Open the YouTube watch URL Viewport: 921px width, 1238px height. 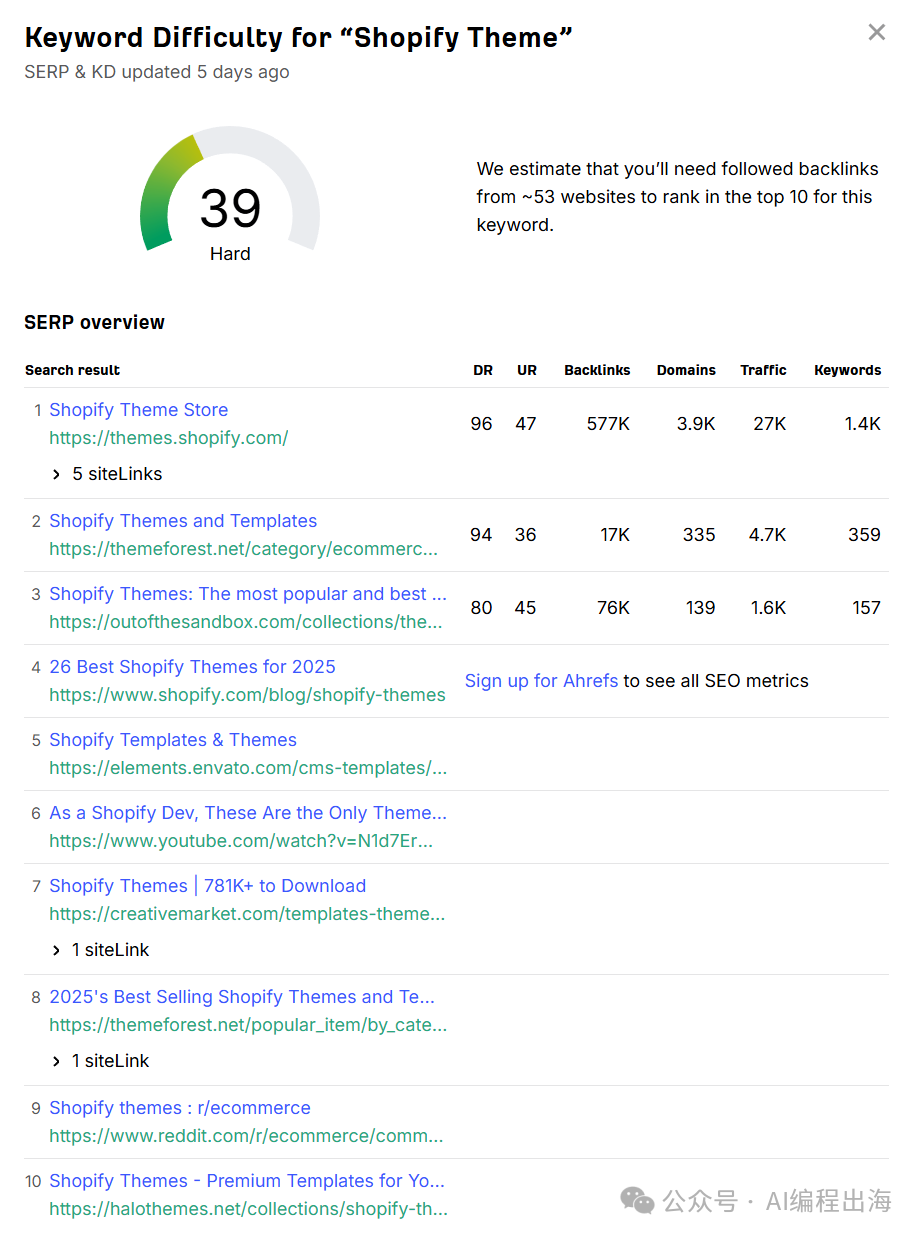(240, 841)
